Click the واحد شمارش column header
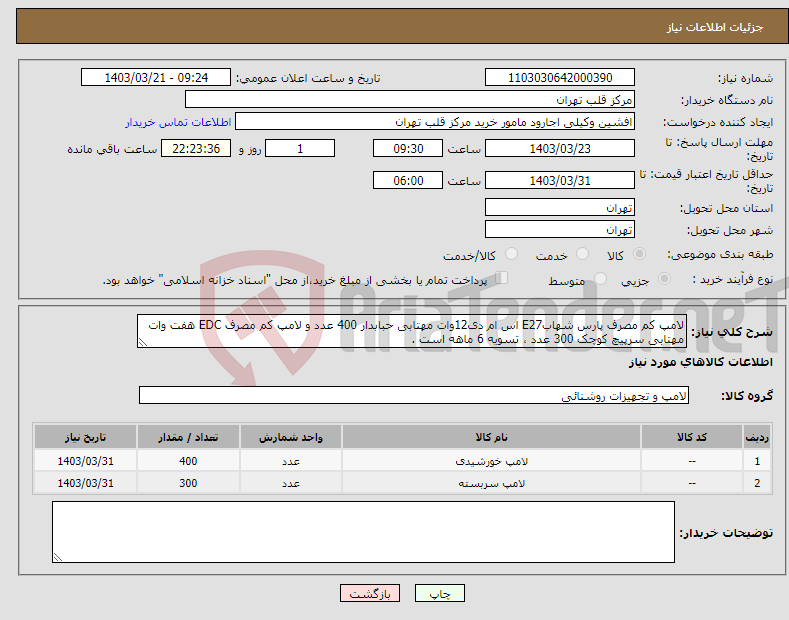Screen dimensions: 789x620 point(291,437)
